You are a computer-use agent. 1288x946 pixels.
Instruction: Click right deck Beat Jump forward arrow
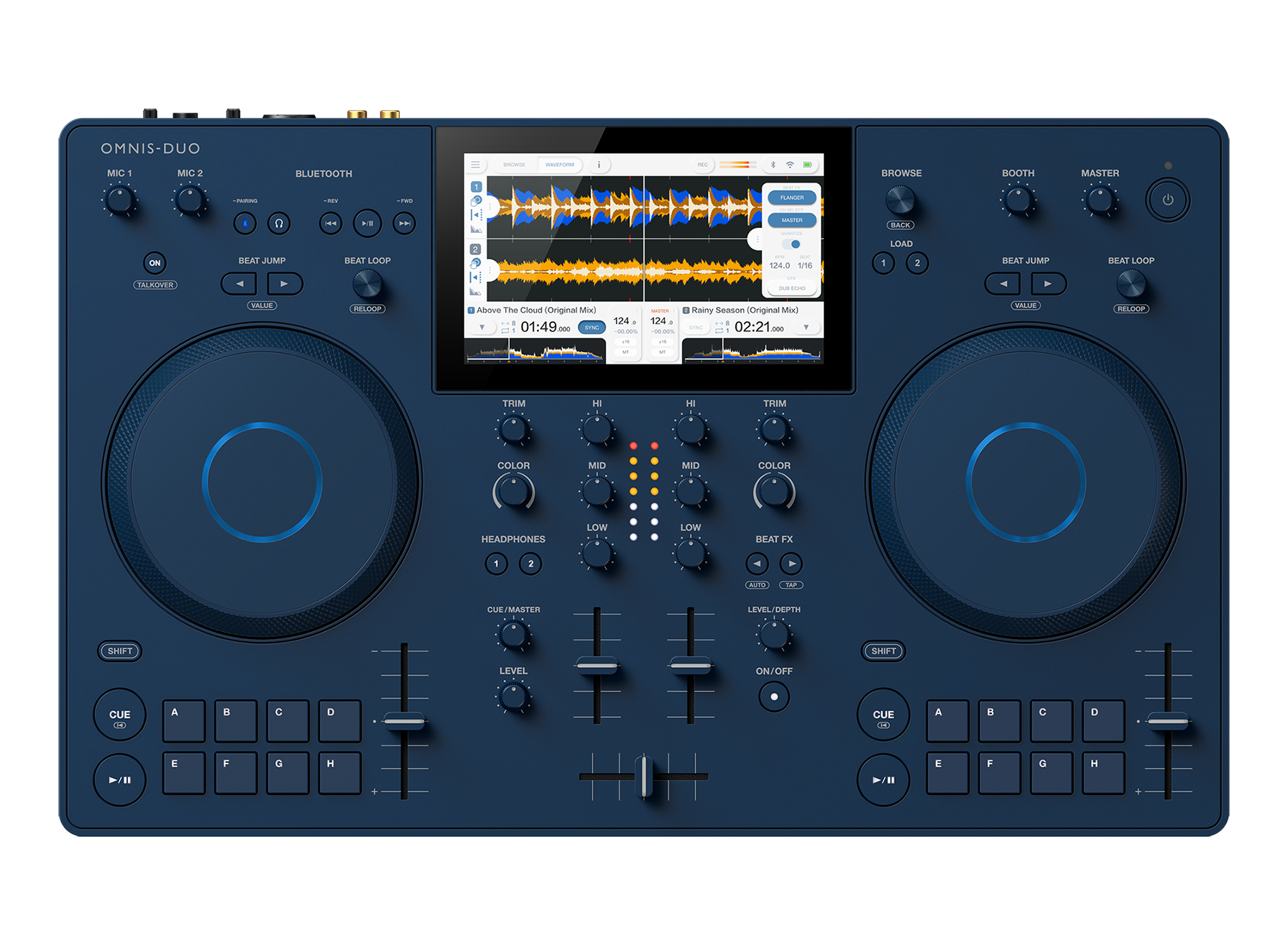tap(1049, 284)
